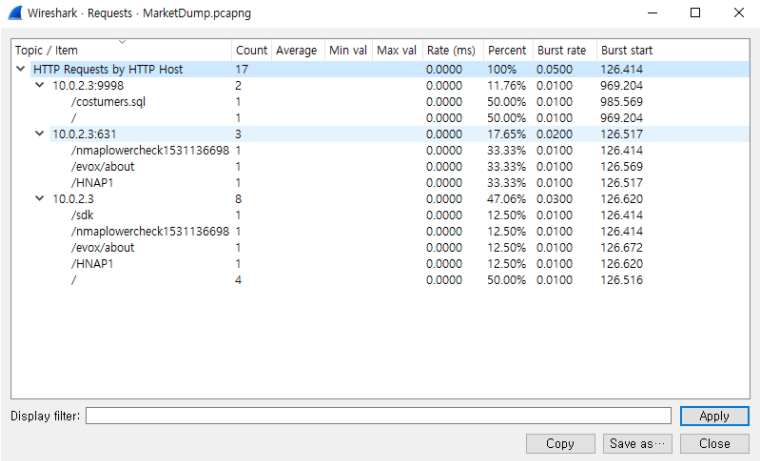Click the burst rate value 0.0300
This screenshot has width=760, height=461.
[x=554, y=199]
